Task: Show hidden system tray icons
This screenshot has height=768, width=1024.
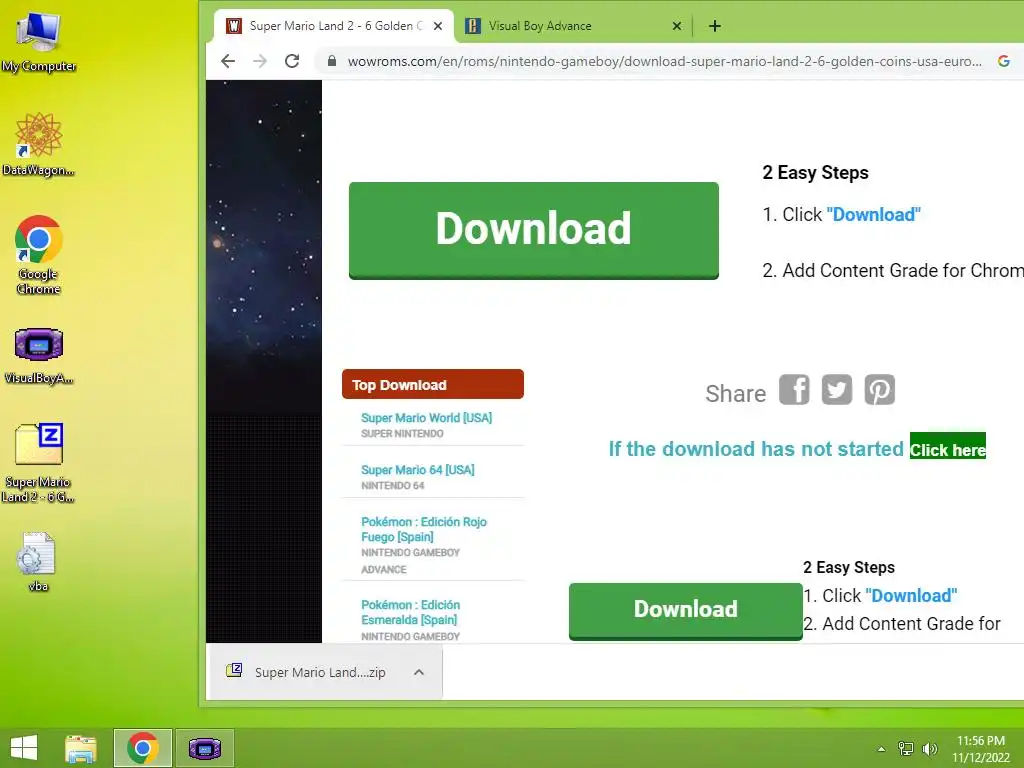Action: [882, 749]
